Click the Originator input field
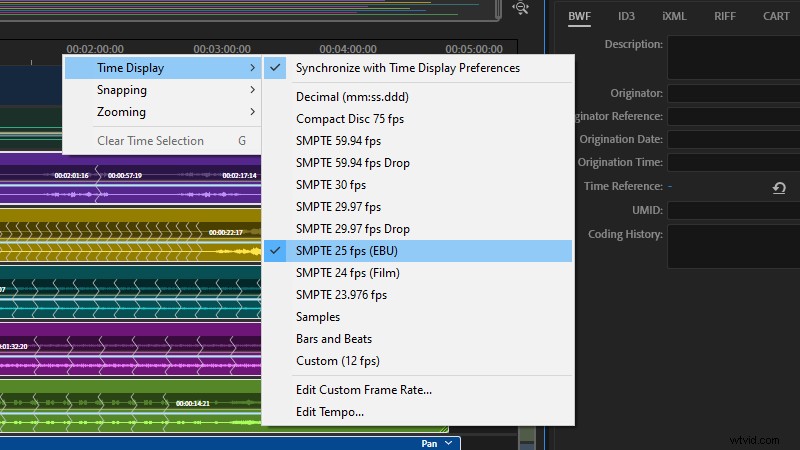The image size is (800, 450). coord(734,93)
